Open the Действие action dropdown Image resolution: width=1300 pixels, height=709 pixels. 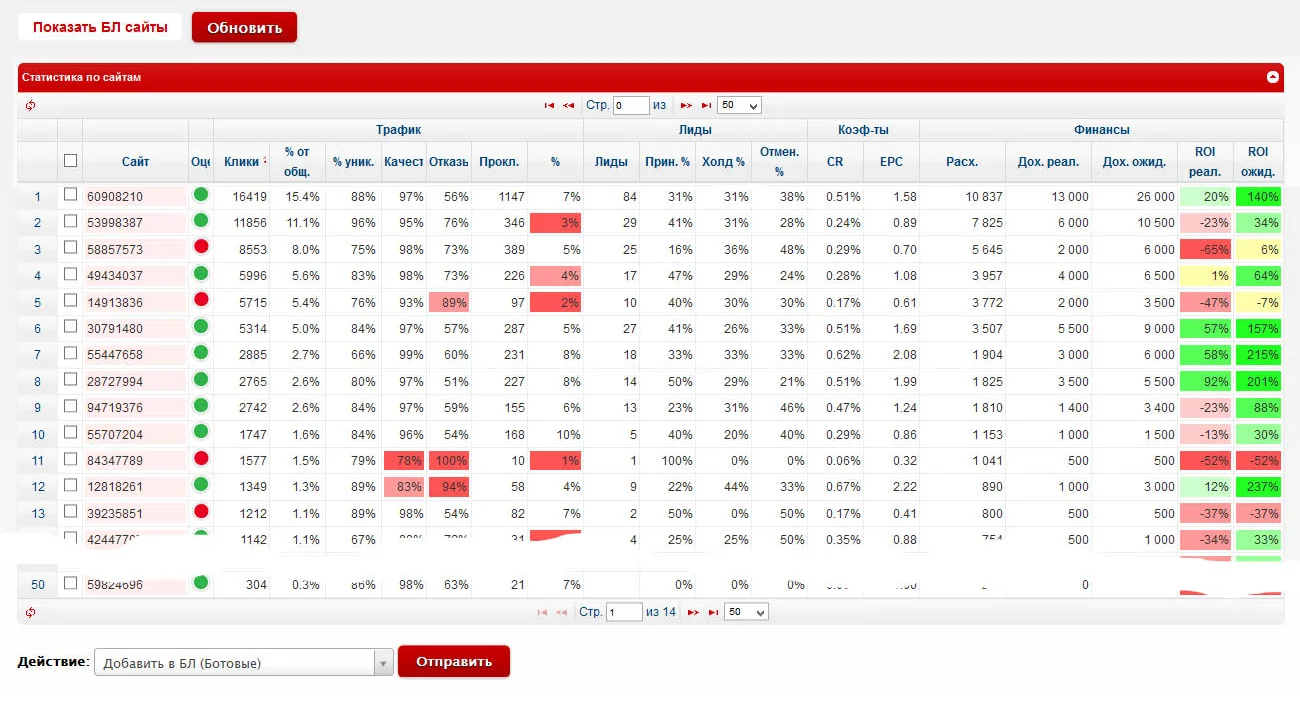[x=244, y=662]
